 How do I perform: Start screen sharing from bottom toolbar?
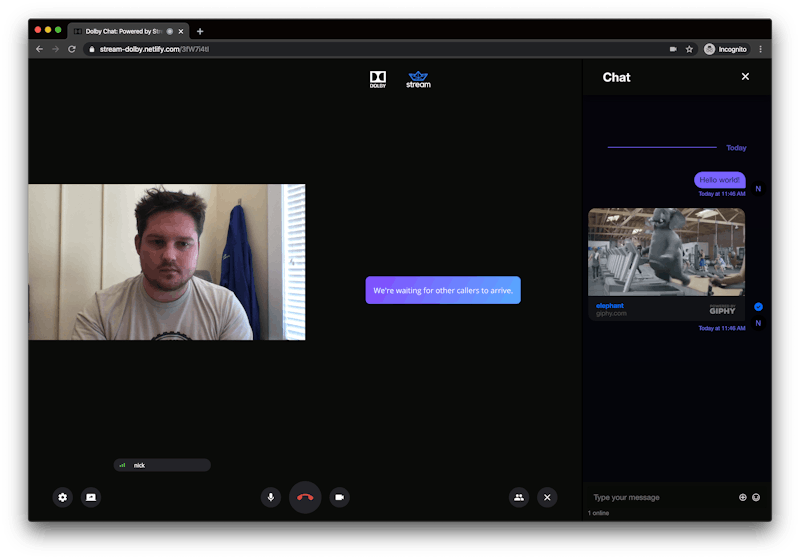(91, 497)
